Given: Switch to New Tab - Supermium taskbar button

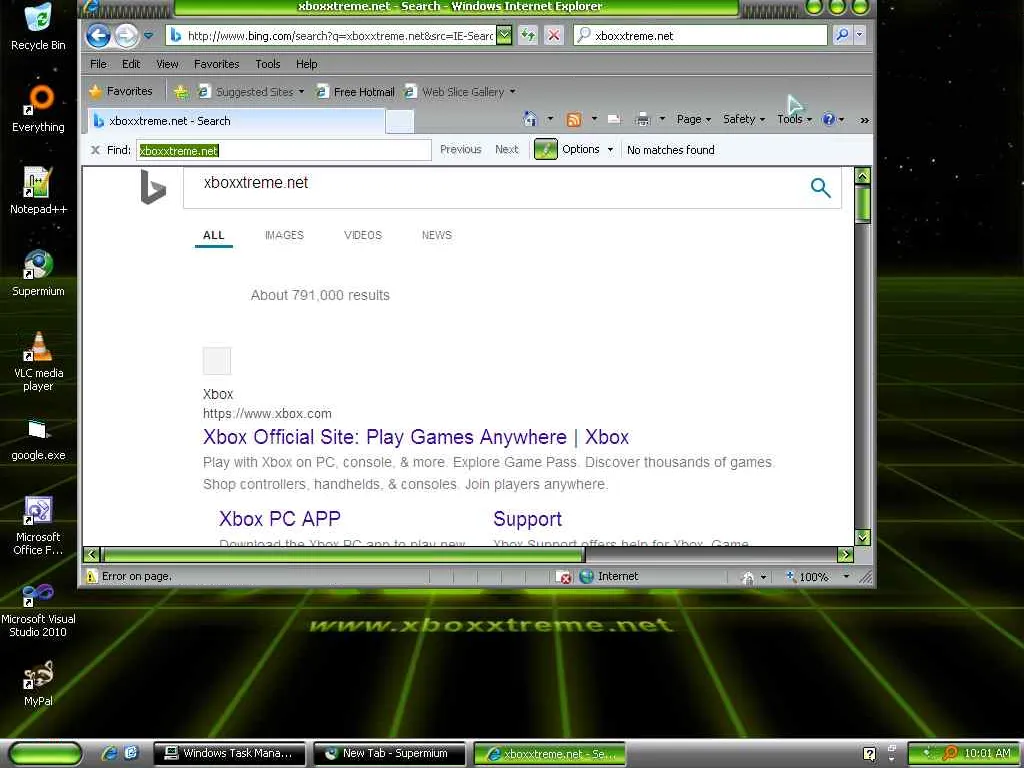Looking at the screenshot, I should coord(389,754).
